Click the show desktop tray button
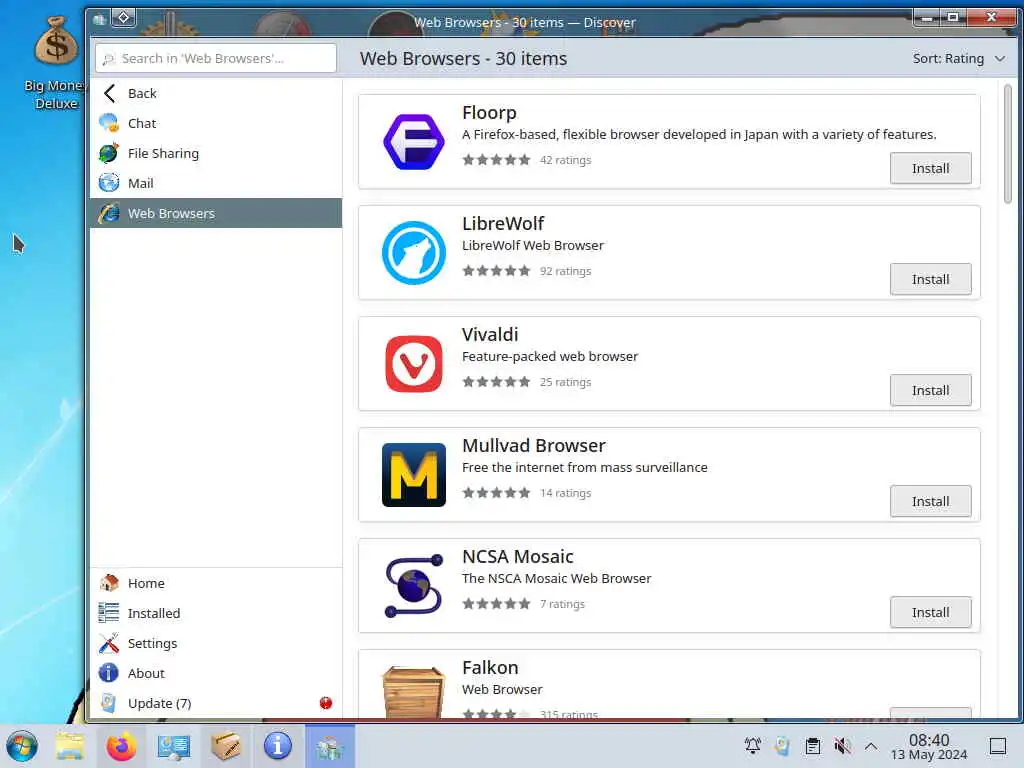Screen dimensions: 1024x768 pyautogui.click(x=998, y=746)
